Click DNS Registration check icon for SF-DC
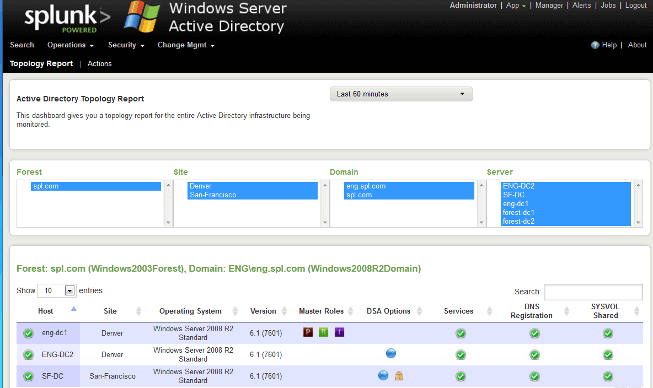Viewport: 653px width, 388px height. click(535, 376)
